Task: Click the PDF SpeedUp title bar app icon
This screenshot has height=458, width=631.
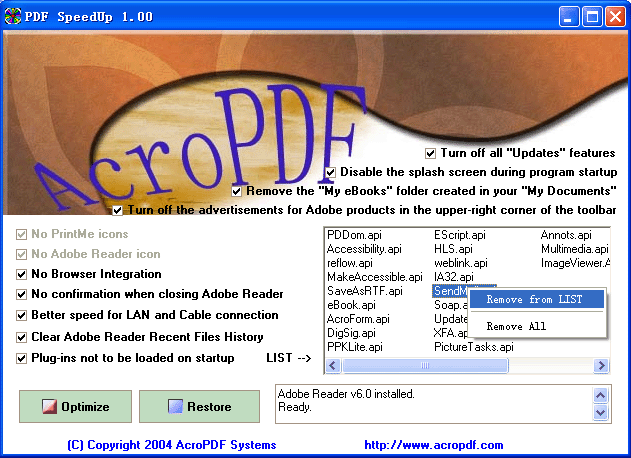Action: coord(13,17)
